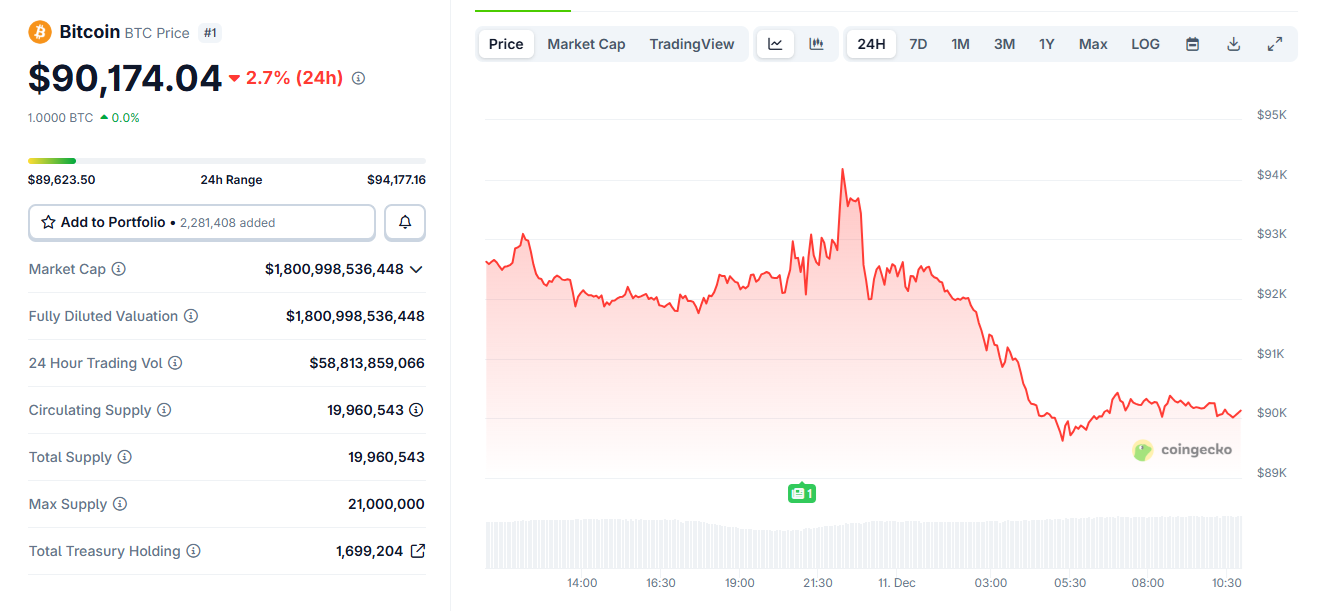This screenshot has height=611, width=1327.
Task: Click the chart download icon
Action: [1233, 43]
